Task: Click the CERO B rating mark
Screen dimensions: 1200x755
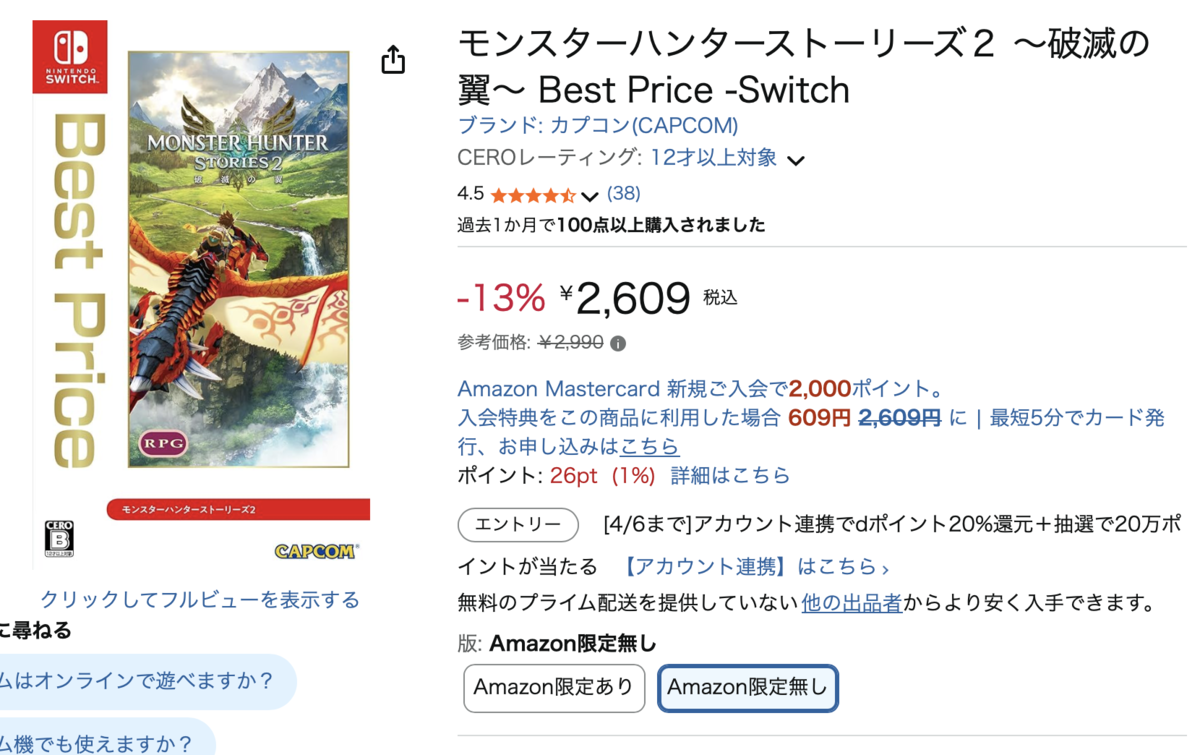Action: click(59, 538)
